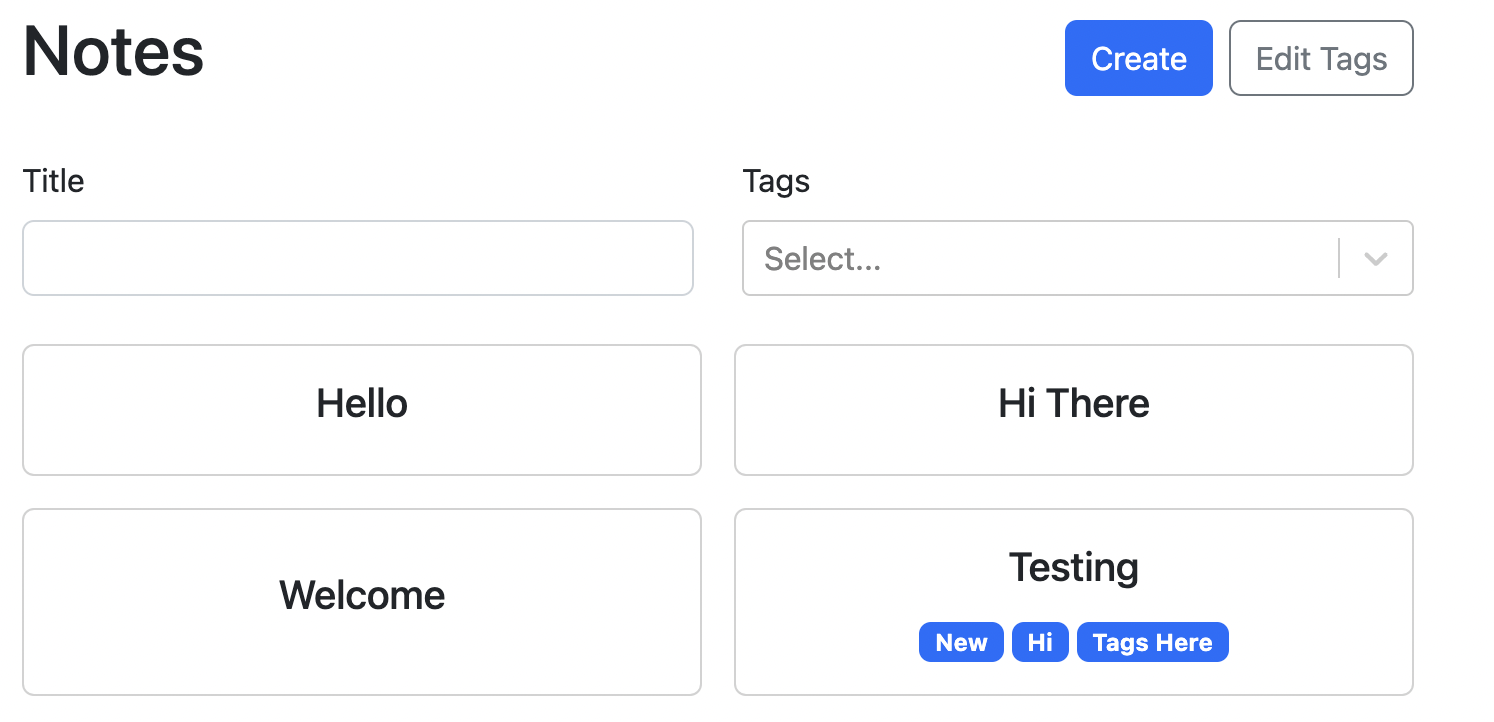The width and height of the screenshot is (1494, 722).
Task: Select the Welcome note title text
Action: (362, 595)
